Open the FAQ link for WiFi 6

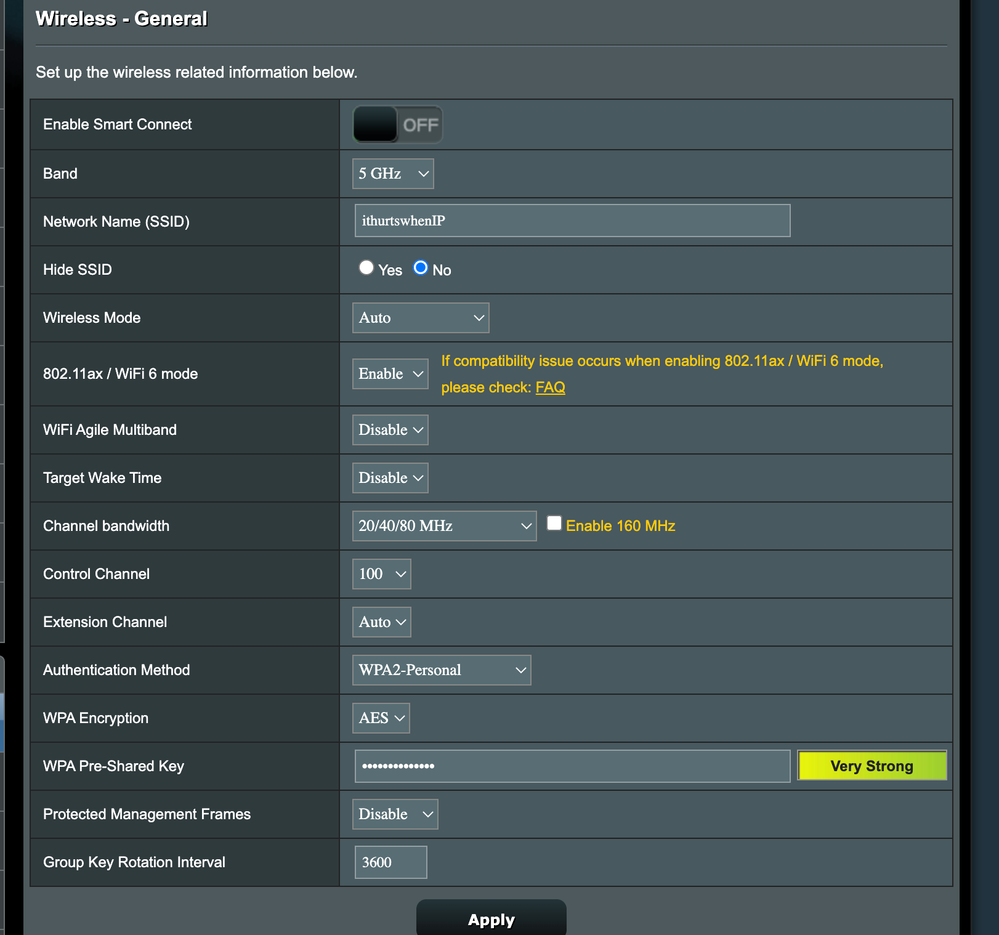pyautogui.click(x=550, y=387)
